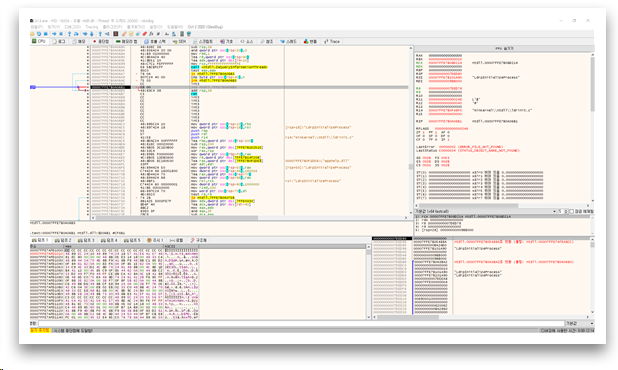This screenshot has width=618, height=370.
Task: Open the Script tab
Action: point(203,41)
